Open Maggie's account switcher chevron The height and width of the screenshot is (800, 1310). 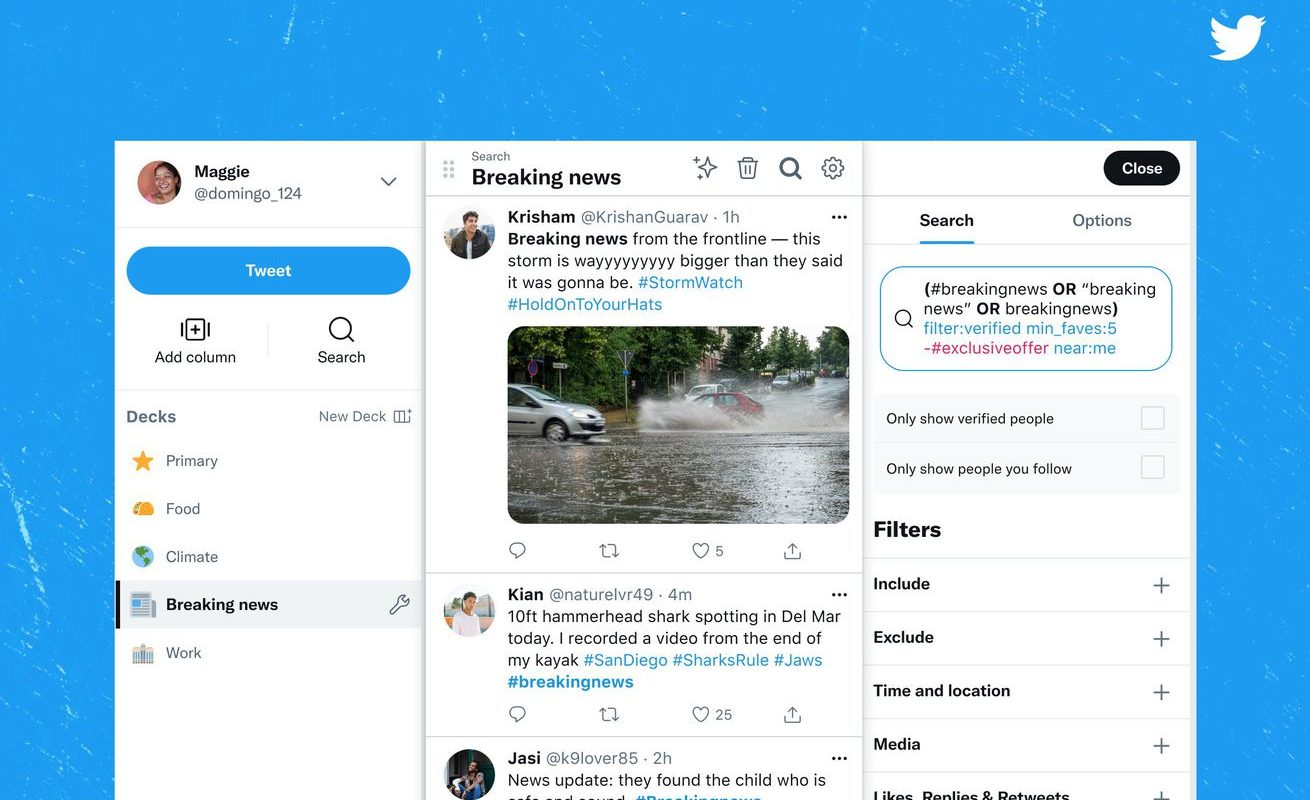[389, 182]
